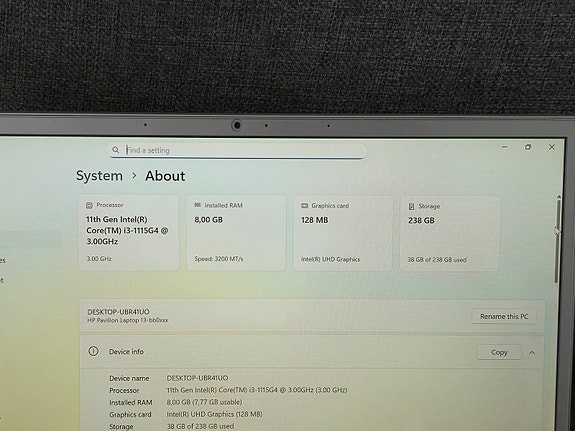Click the Rename this PC button
This screenshot has height=431, width=575.
[x=504, y=316]
